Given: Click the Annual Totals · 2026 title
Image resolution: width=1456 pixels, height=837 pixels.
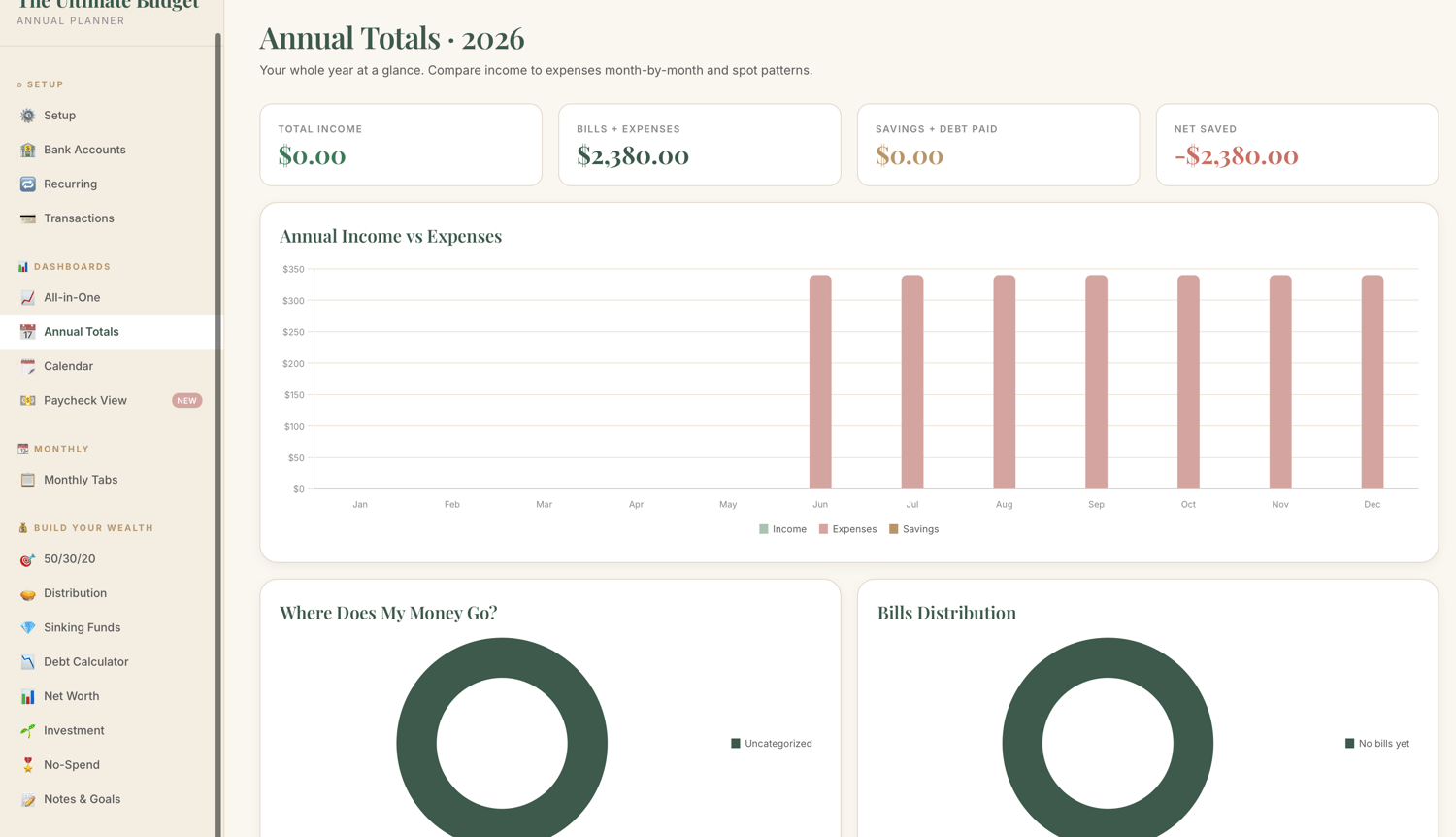Looking at the screenshot, I should [x=392, y=38].
